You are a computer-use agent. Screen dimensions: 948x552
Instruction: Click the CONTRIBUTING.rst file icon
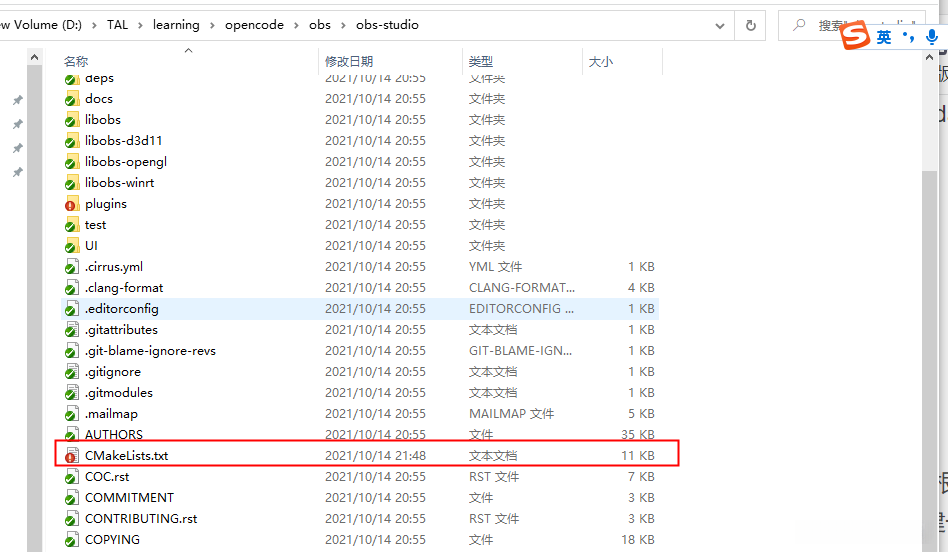(72, 519)
